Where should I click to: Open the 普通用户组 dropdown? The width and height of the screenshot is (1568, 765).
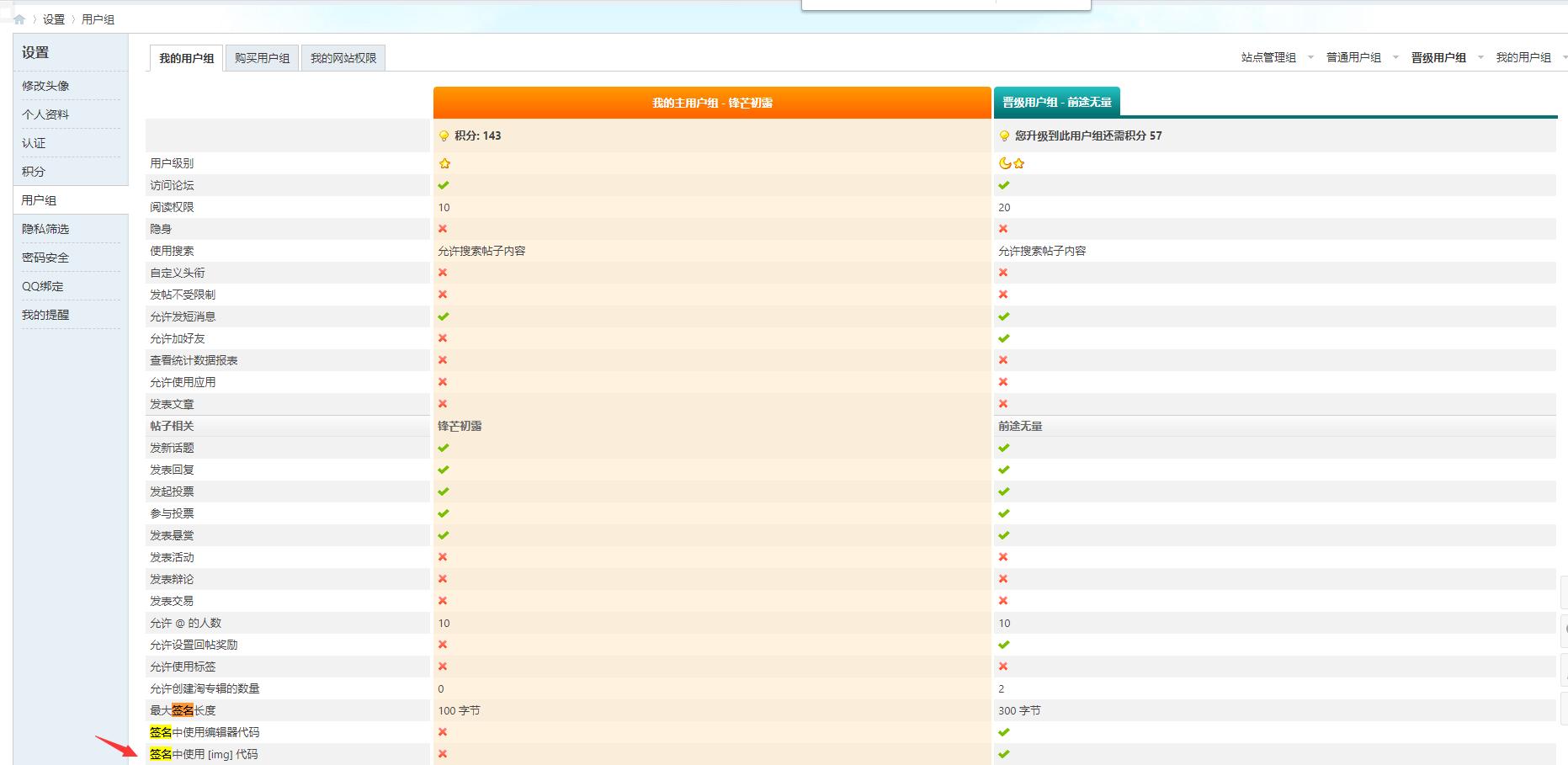(x=1362, y=57)
